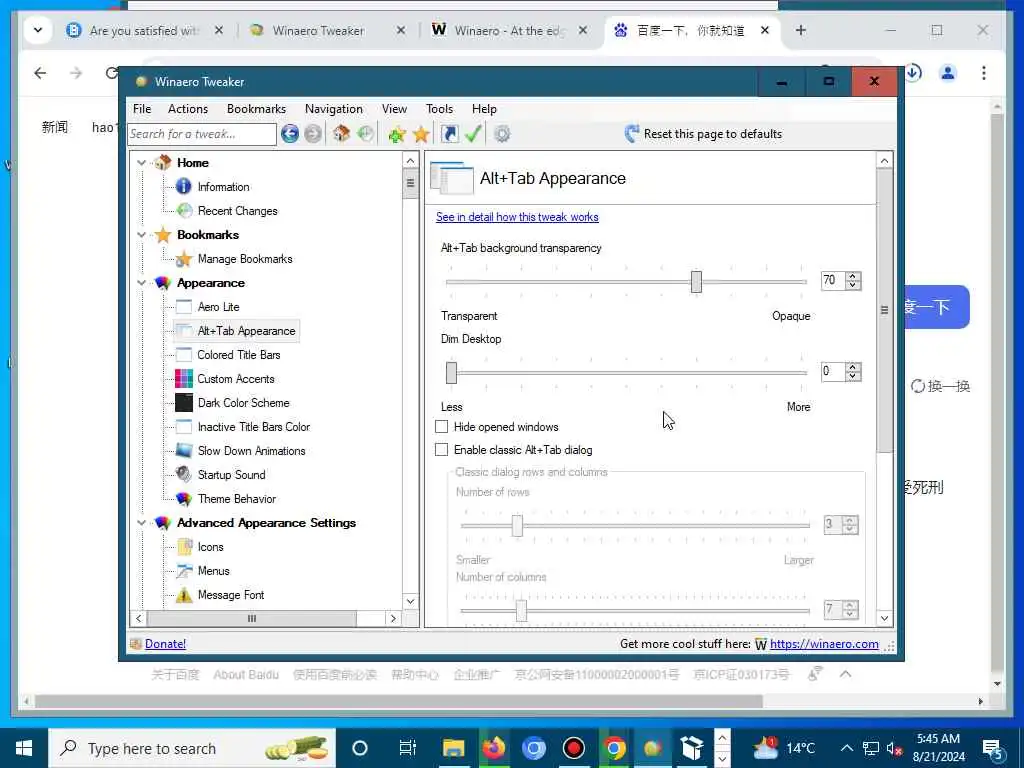Click the Donate! link
This screenshot has width=1024, height=768.
(x=165, y=644)
